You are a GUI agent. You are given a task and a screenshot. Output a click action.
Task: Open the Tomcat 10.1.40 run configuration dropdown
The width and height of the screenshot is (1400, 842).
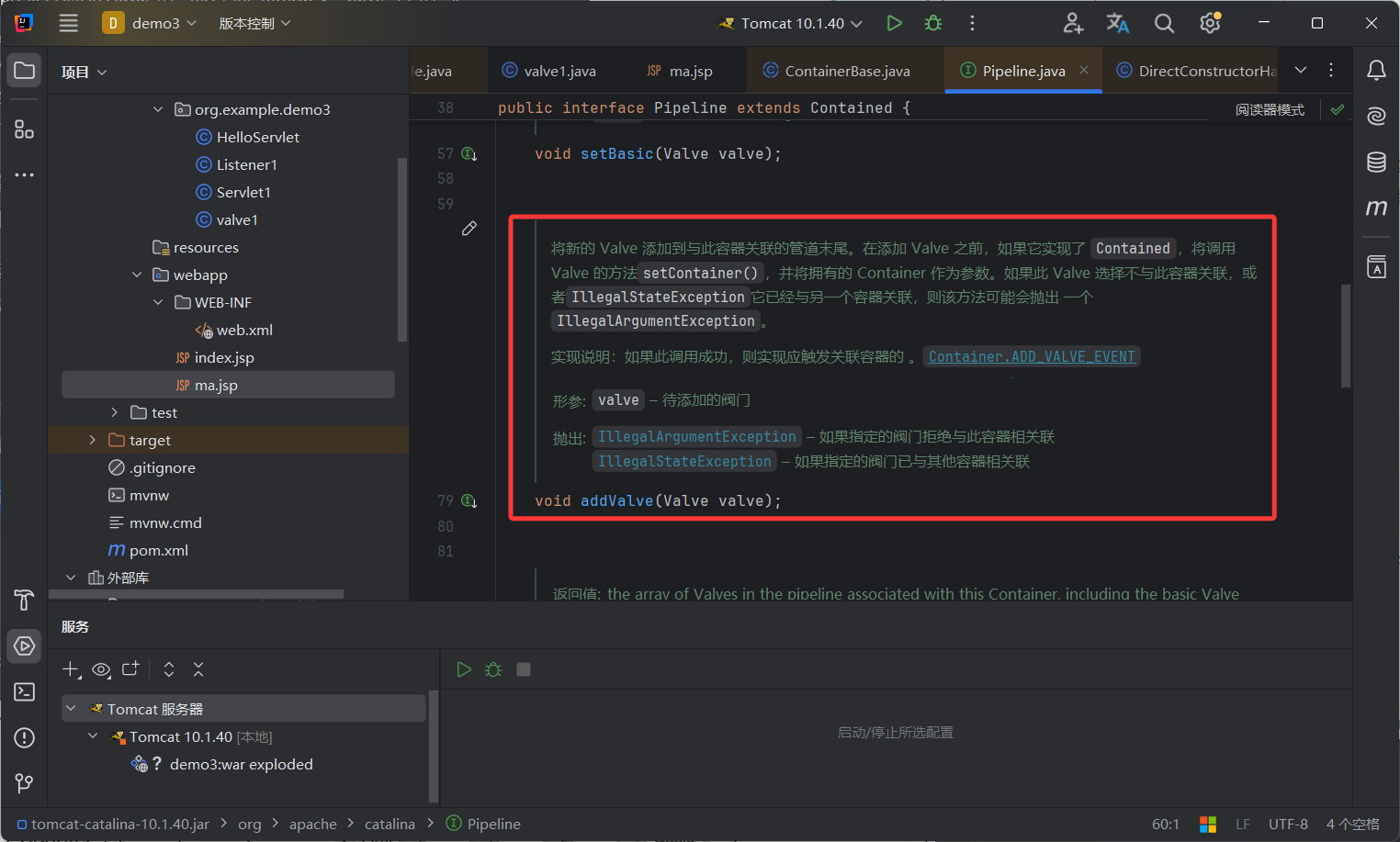tap(791, 24)
